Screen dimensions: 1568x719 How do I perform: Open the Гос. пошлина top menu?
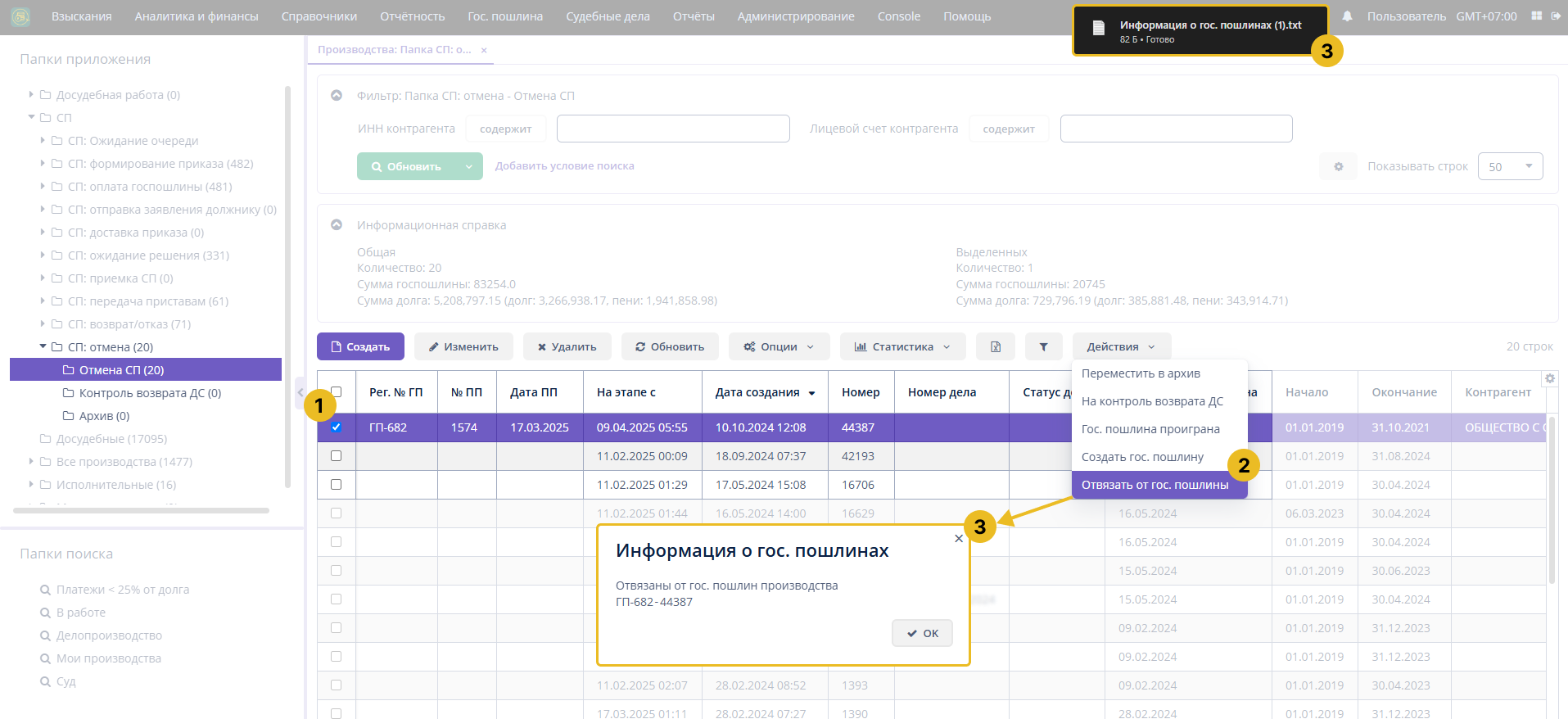click(504, 16)
